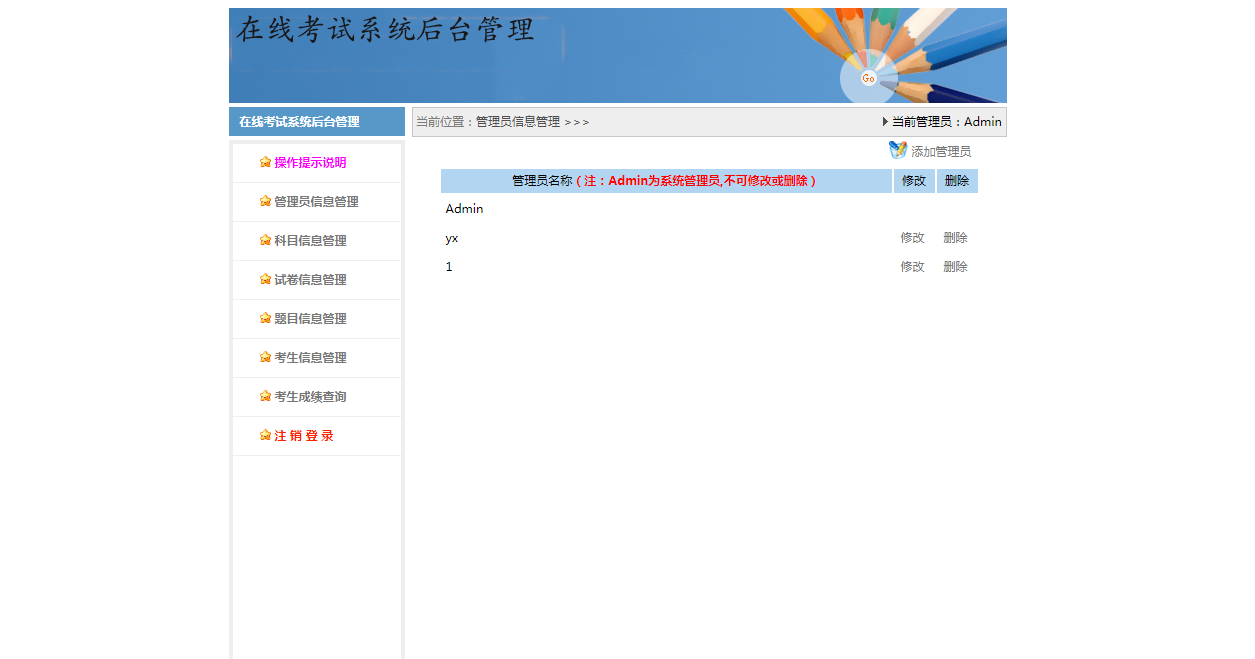This screenshot has width=1255, height=659.
Task: Select the administrator named 1
Action: pyautogui.click(x=449, y=267)
